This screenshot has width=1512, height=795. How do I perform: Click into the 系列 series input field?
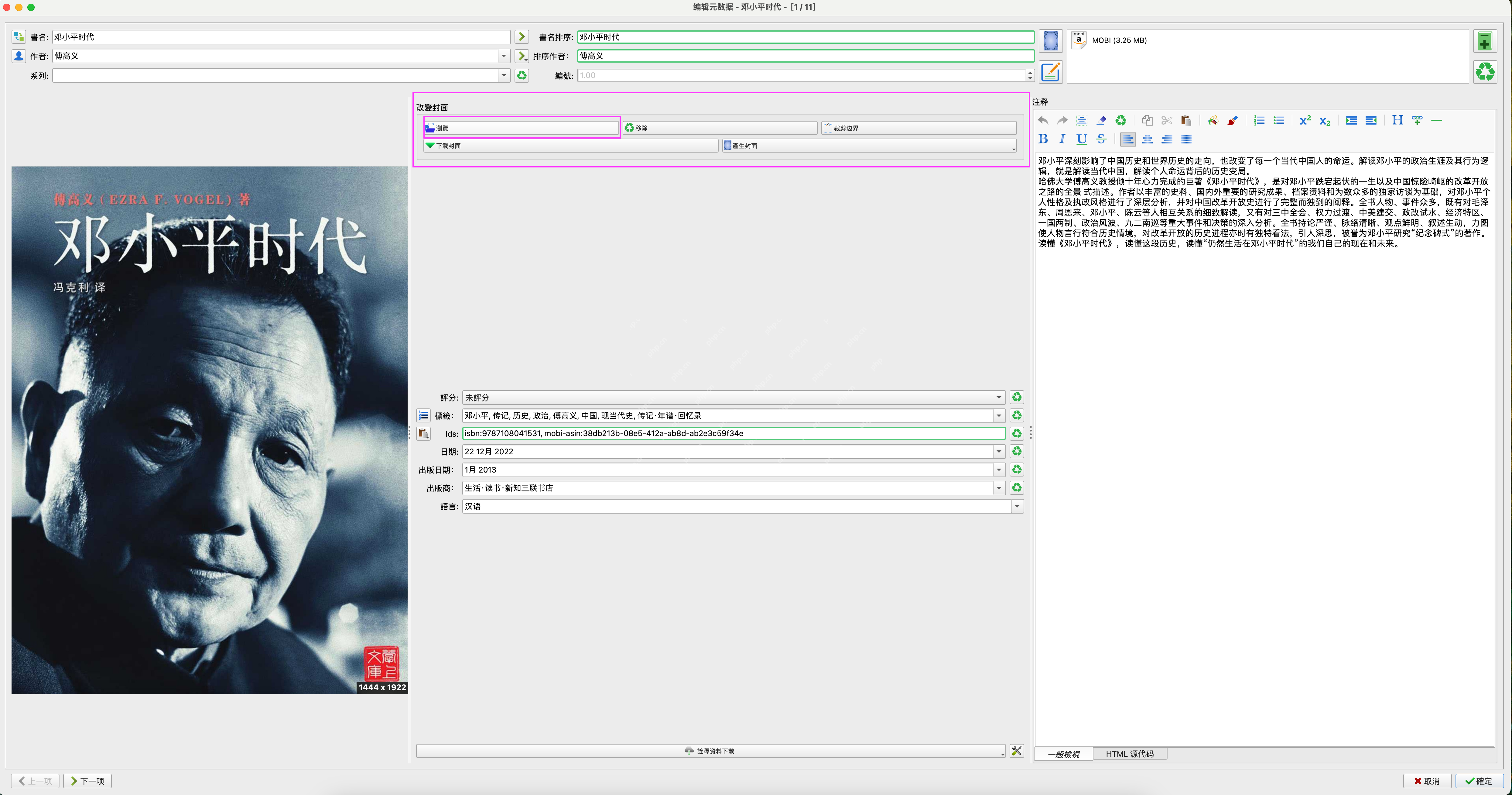(275, 76)
